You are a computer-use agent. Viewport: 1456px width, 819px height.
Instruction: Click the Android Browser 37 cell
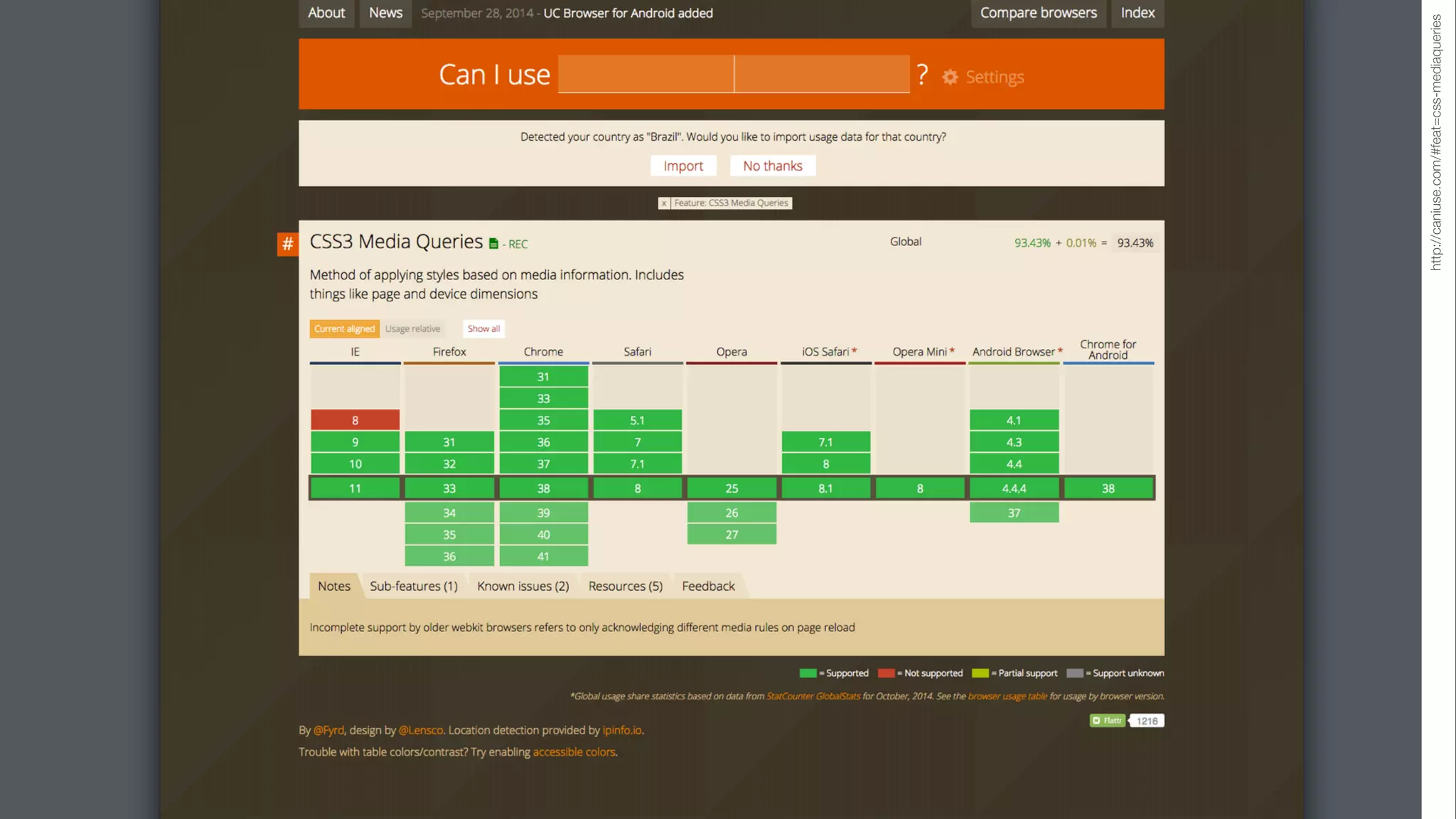(1014, 513)
